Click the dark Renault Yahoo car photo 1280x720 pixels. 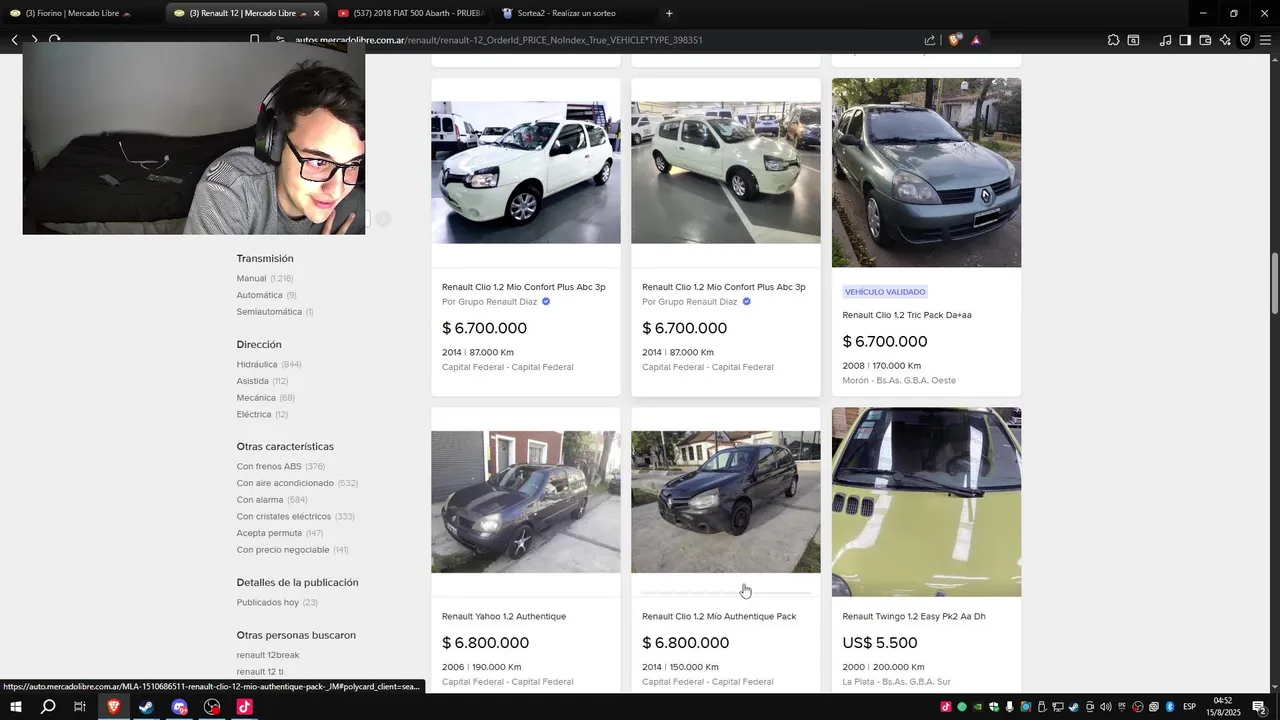click(525, 502)
